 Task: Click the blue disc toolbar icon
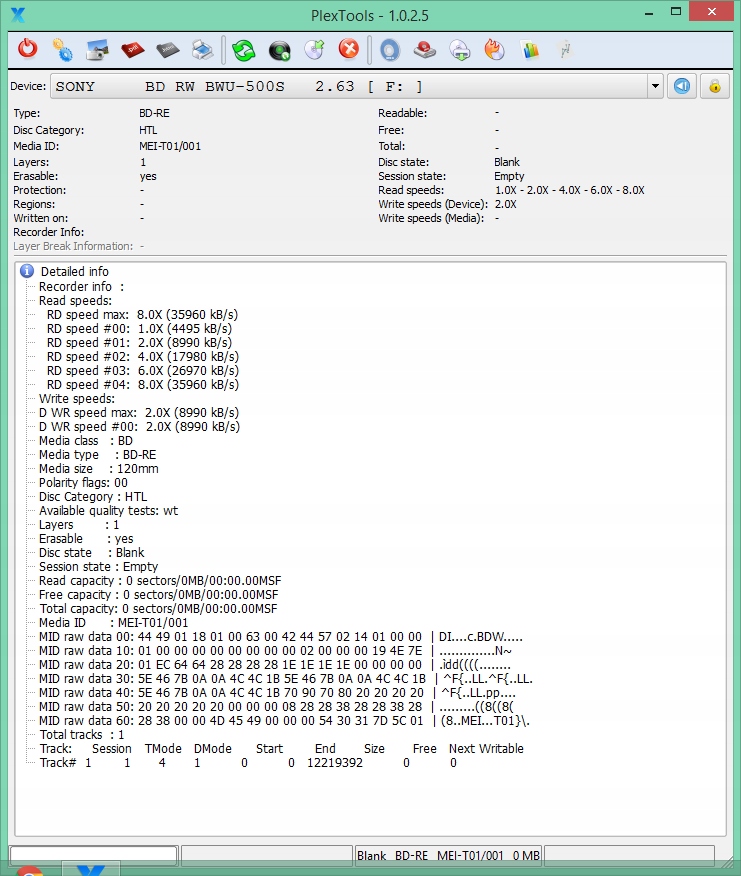point(390,49)
